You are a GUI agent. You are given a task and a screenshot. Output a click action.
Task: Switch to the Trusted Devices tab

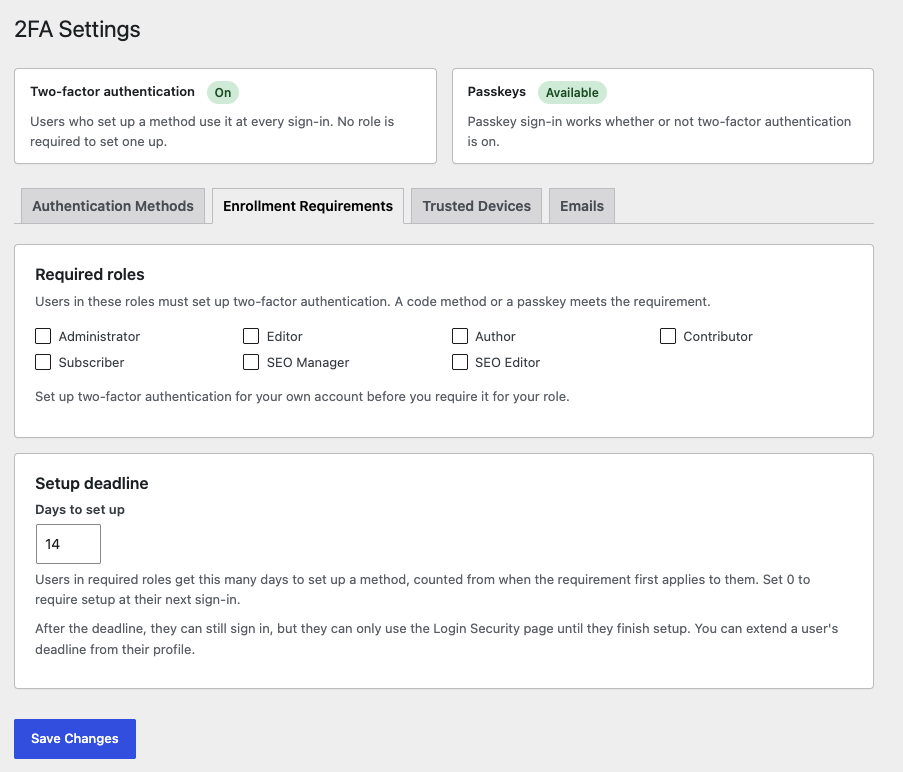click(476, 206)
